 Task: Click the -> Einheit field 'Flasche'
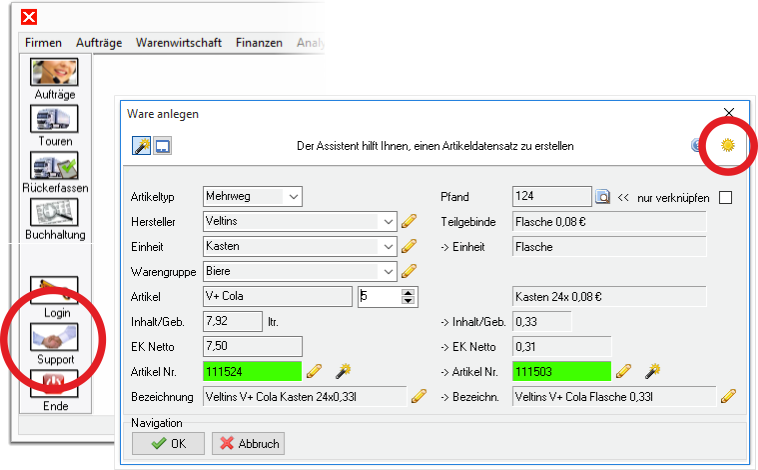pos(609,247)
